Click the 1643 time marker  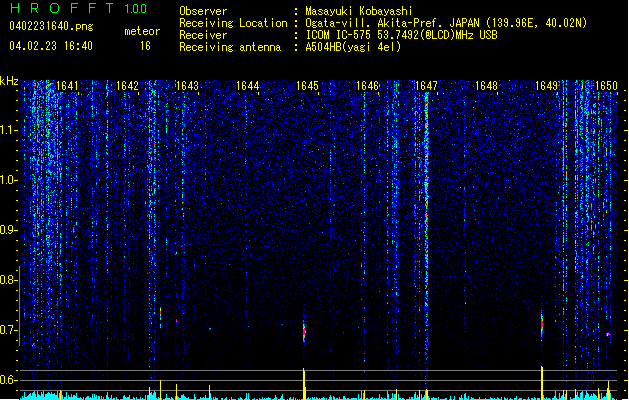(x=187, y=86)
